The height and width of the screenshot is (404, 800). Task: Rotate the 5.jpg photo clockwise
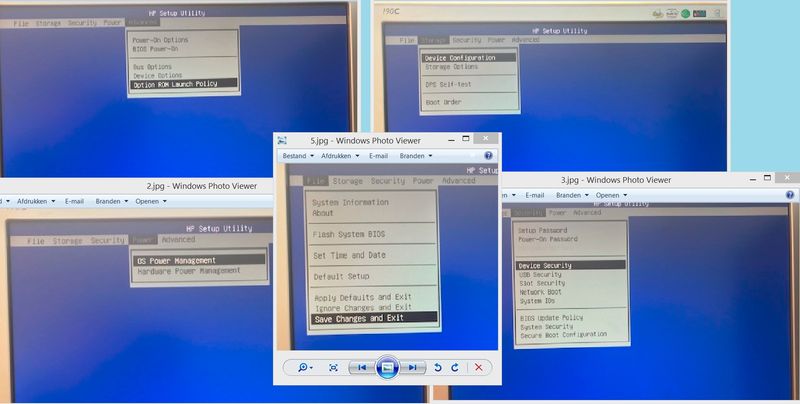click(x=455, y=367)
